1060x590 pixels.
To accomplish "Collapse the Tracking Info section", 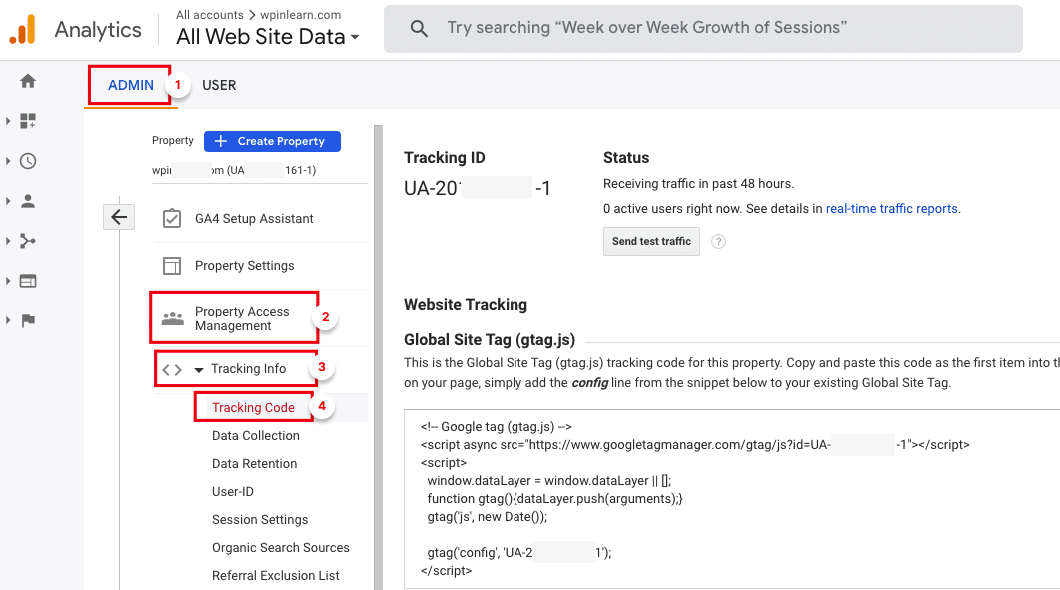I will coord(199,369).
